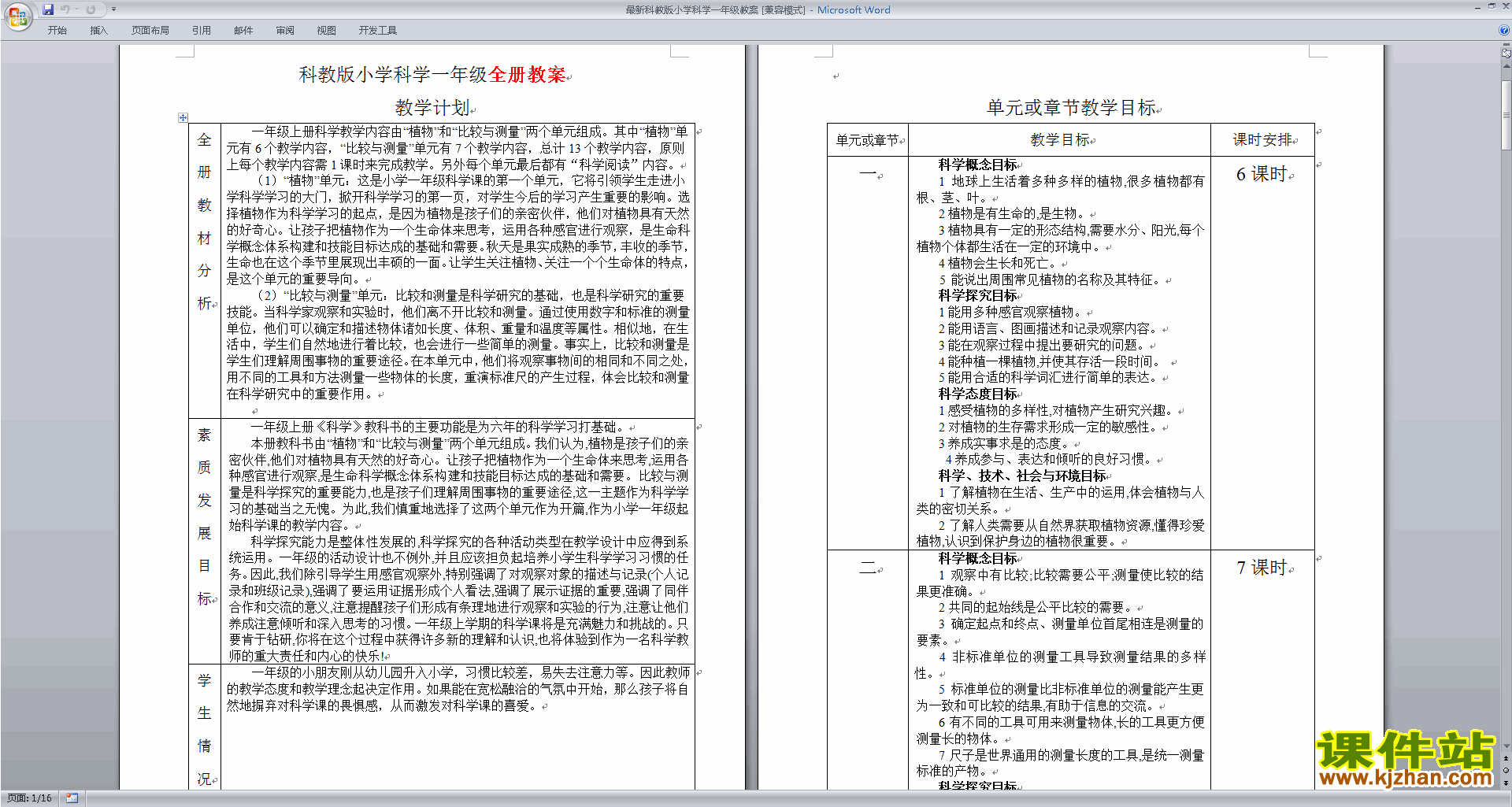1512x807 pixels.
Task: Click the table header cell 单元或章节
Action: pos(867,140)
